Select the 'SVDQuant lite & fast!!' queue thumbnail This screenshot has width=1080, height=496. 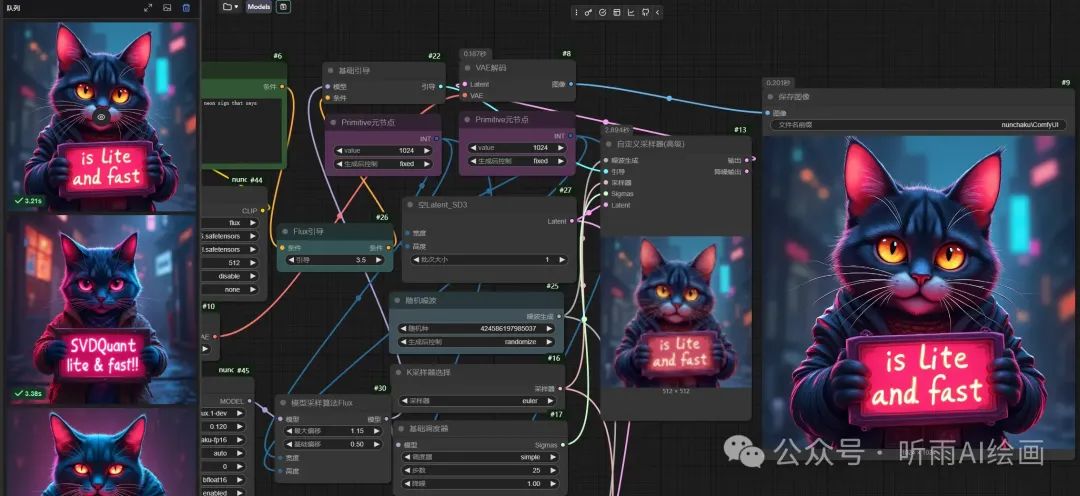[101, 309]
